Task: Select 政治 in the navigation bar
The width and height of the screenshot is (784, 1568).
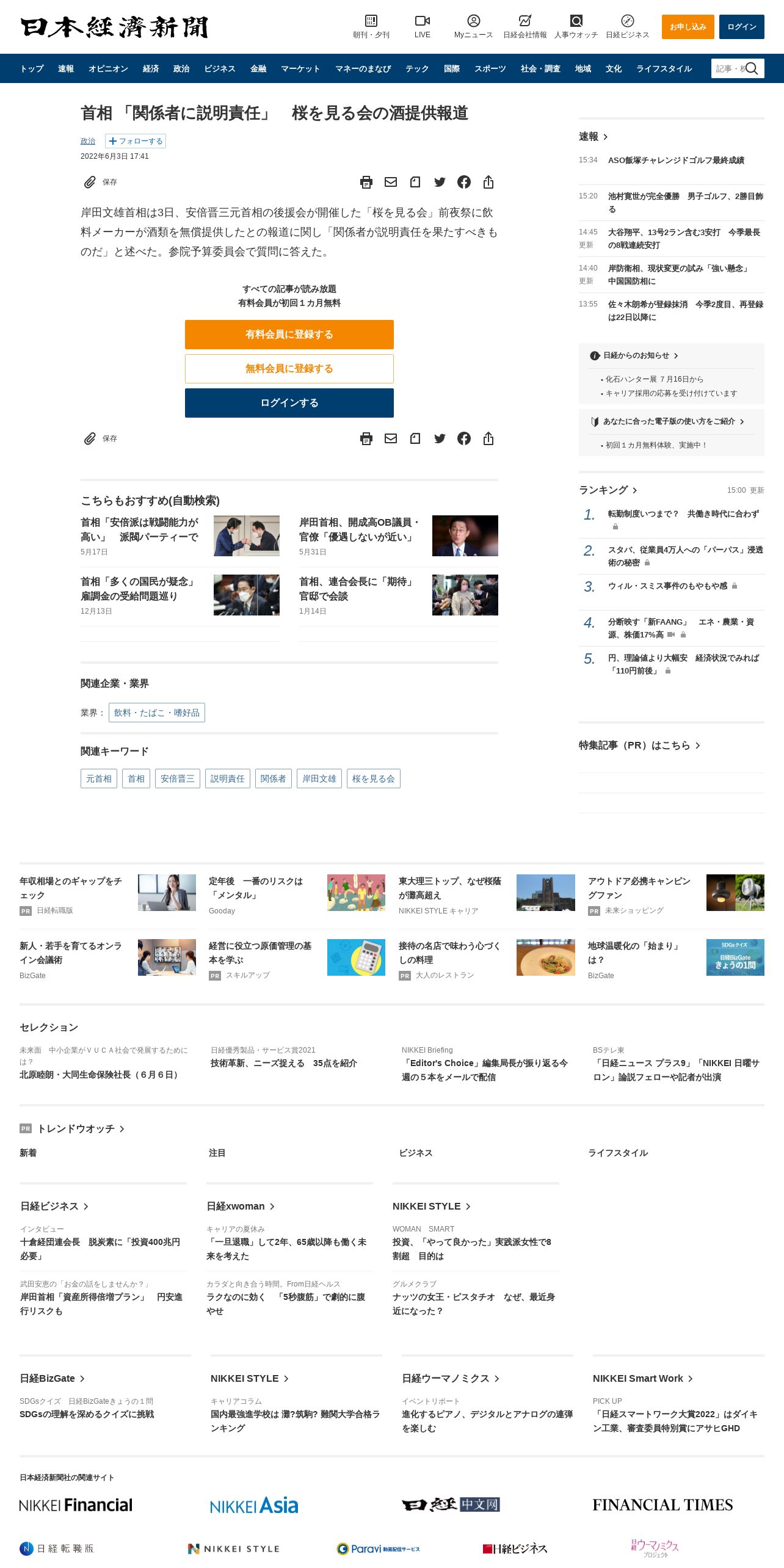Action: pos(181,68)
